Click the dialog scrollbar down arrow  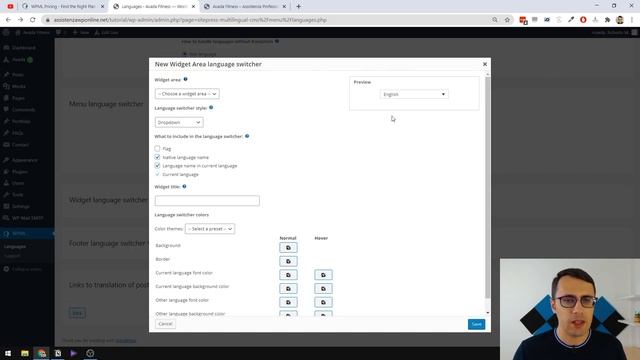pyautogui.click(x=488, y=313)
